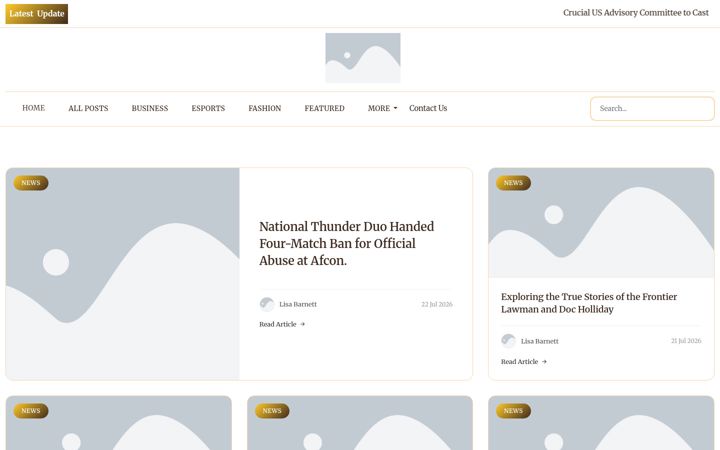
Task: Open the National Thunder Duo article title
Action: click(x=347, y=243)
